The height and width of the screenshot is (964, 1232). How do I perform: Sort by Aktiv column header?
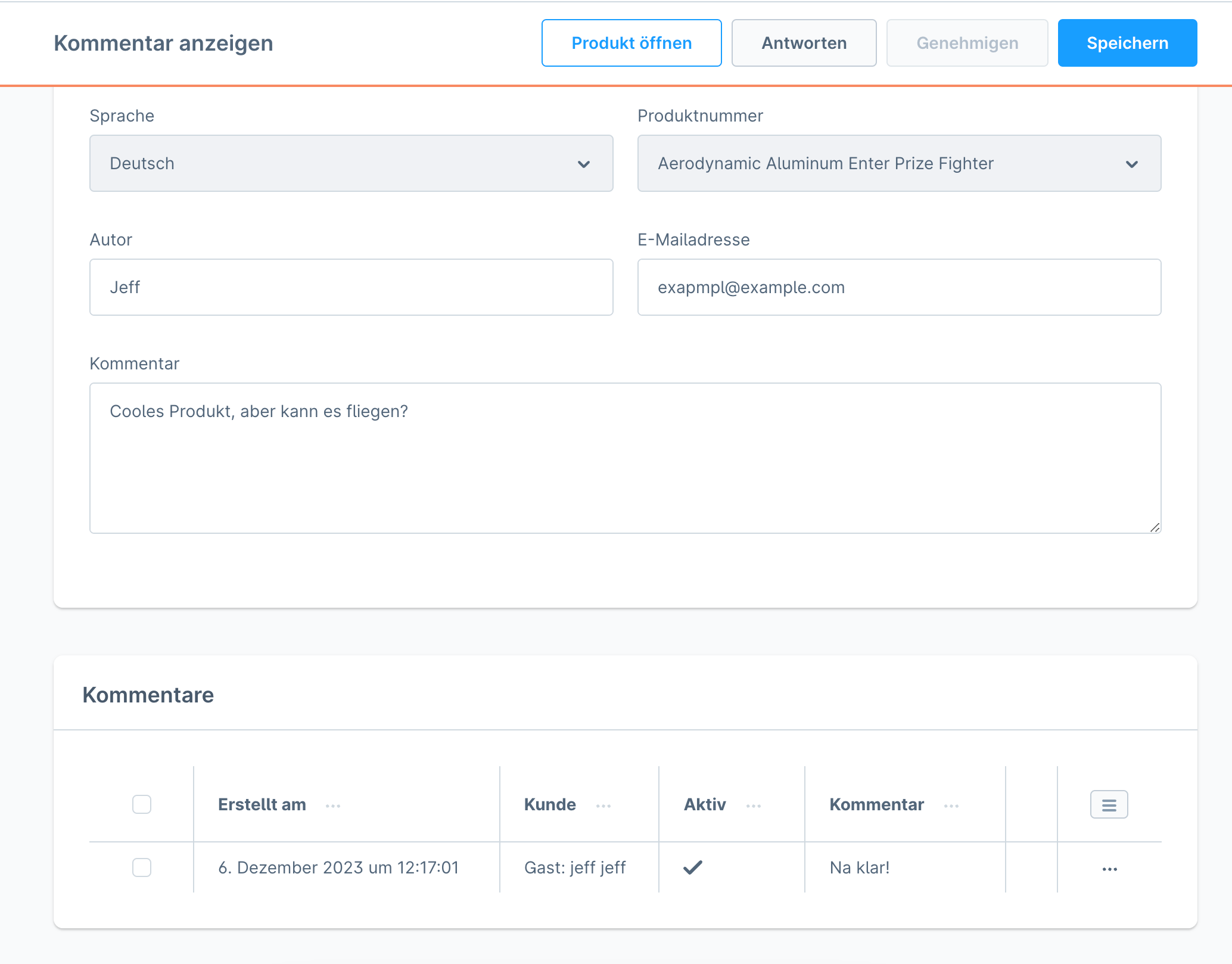pos(705,805)
